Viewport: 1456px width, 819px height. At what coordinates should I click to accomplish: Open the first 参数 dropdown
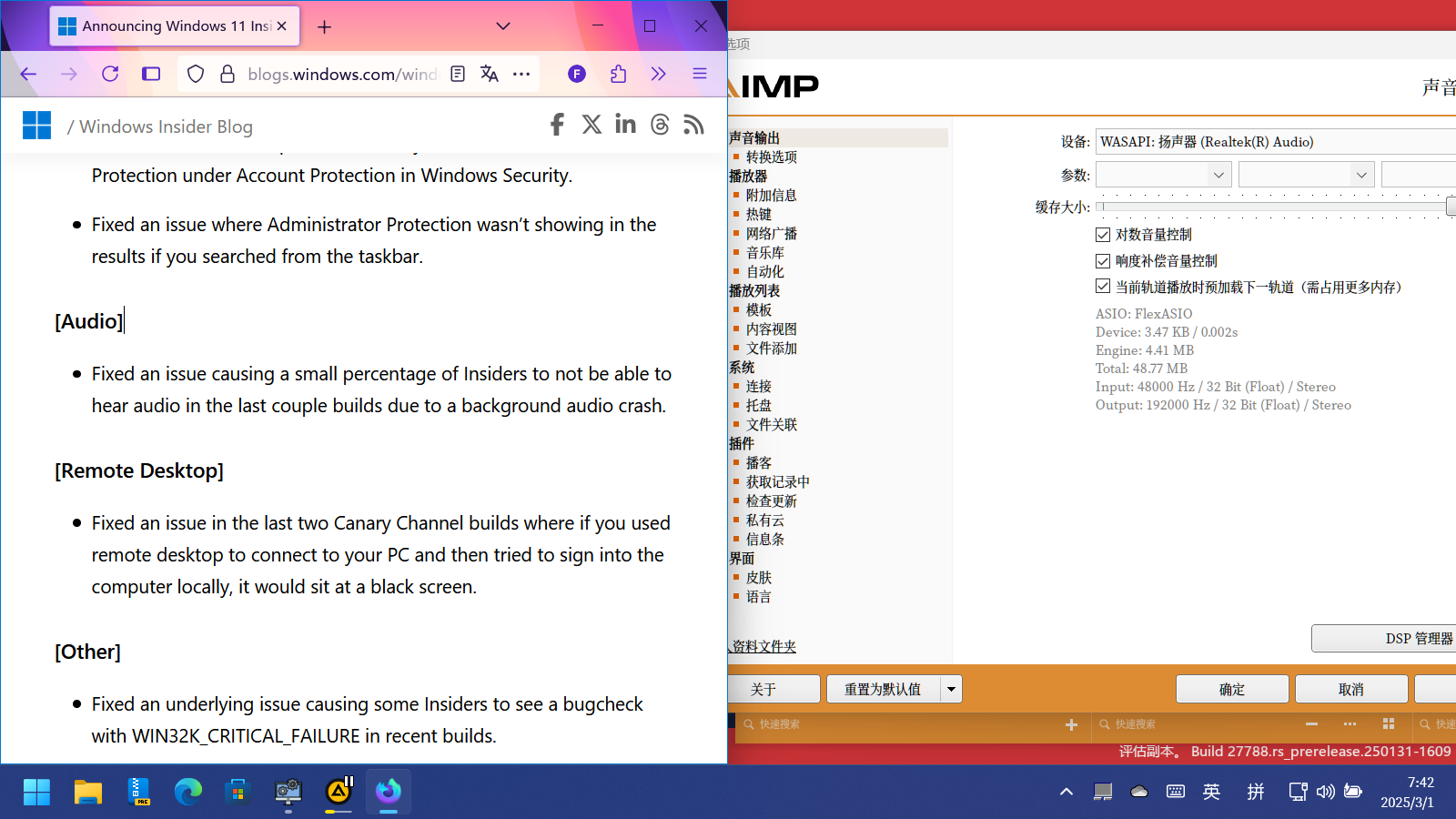(1164, 175)
